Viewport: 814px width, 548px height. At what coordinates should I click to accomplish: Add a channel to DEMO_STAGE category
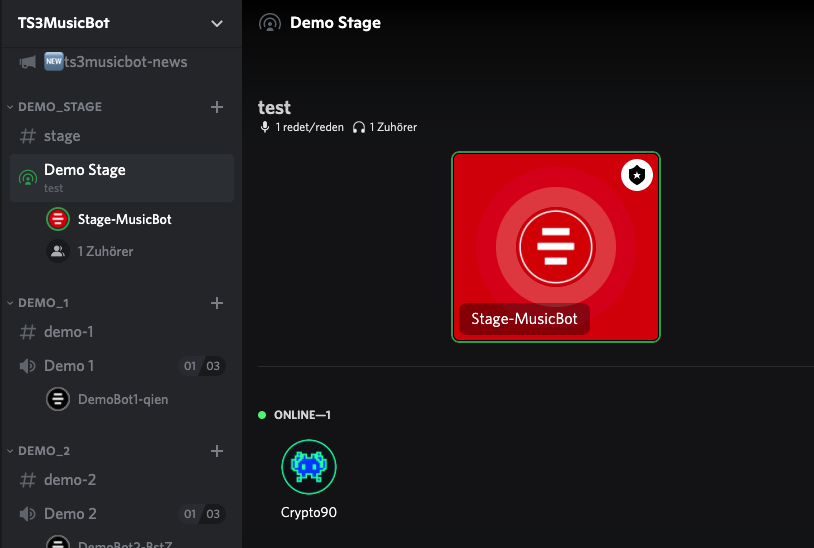tap(217, 107)
